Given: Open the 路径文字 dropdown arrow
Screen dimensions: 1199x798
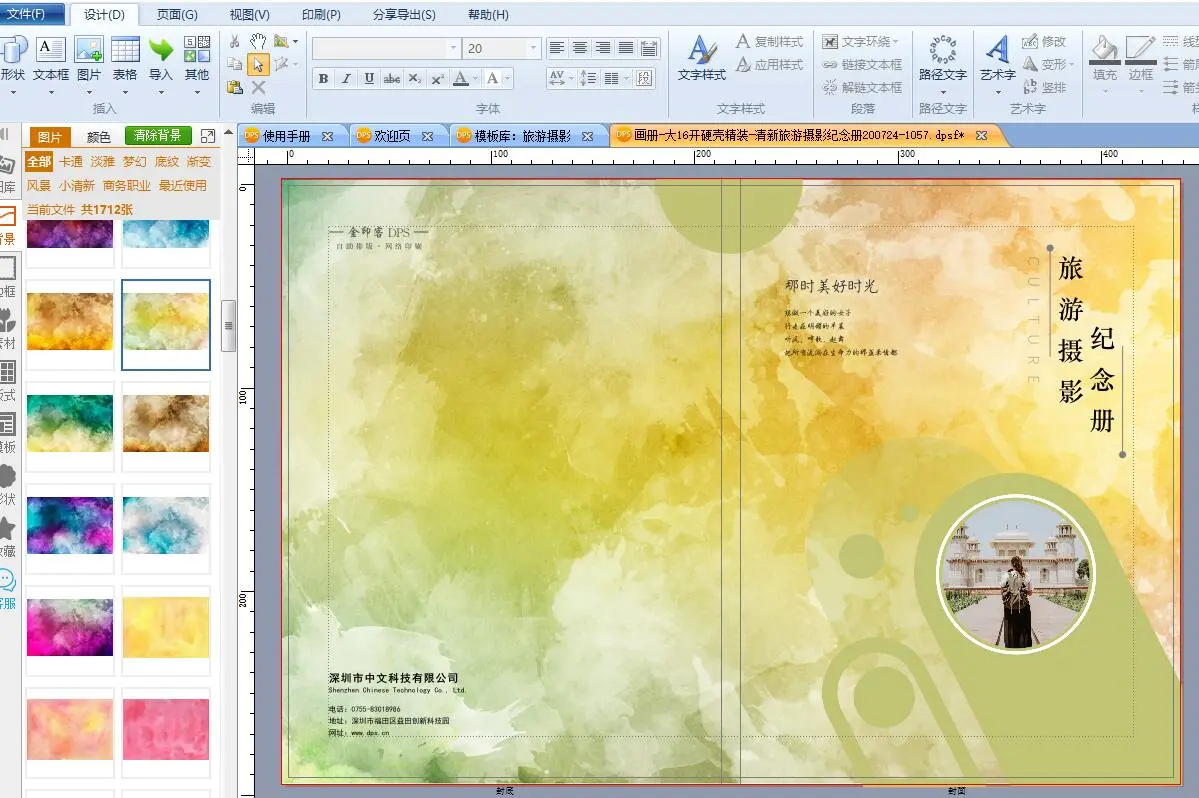Looking at the screenshot, I should pyautogui.click(x=943, y=92).
